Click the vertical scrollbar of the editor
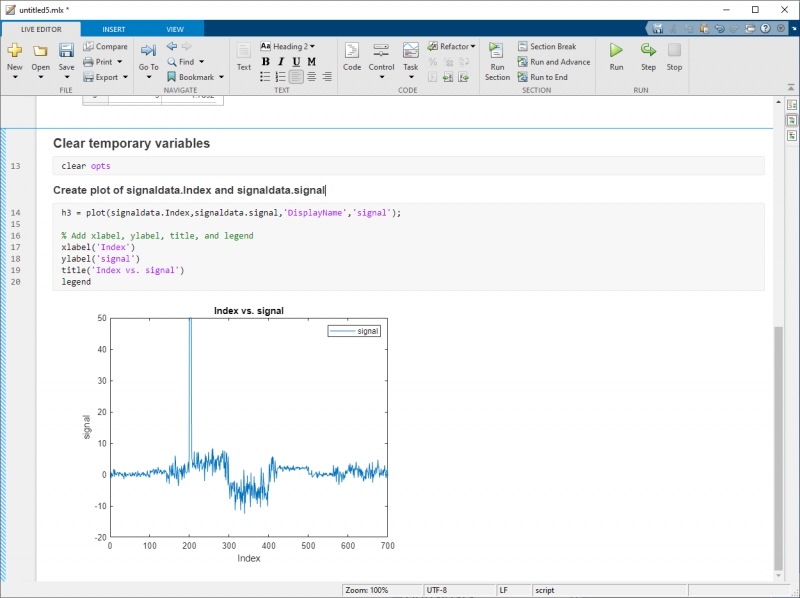800x598 pixels. pos(779,450)
